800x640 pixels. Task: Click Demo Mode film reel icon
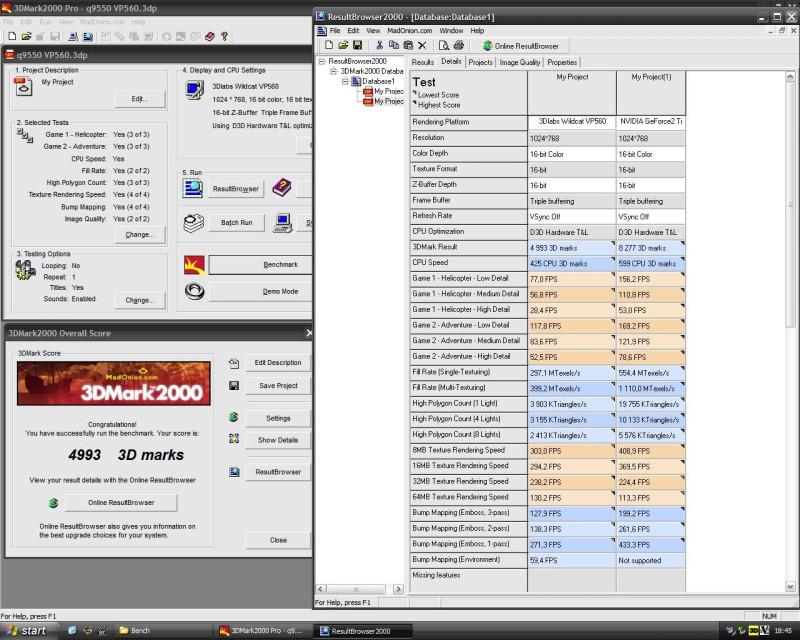[x=194, y=291]
